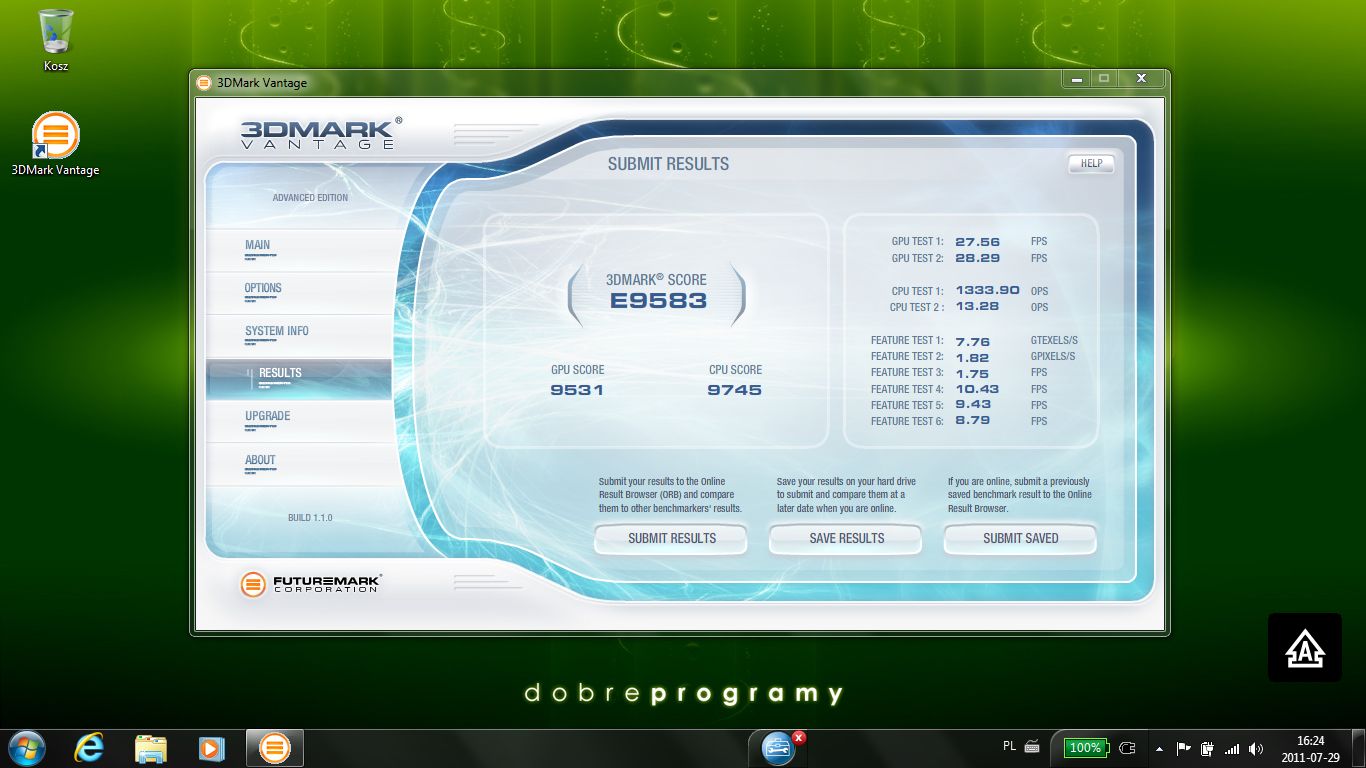Click the Futuremark Corporation logo
Image resolution: width=1366 pixels, height=768 pixels.
click(x=311, y=583)
